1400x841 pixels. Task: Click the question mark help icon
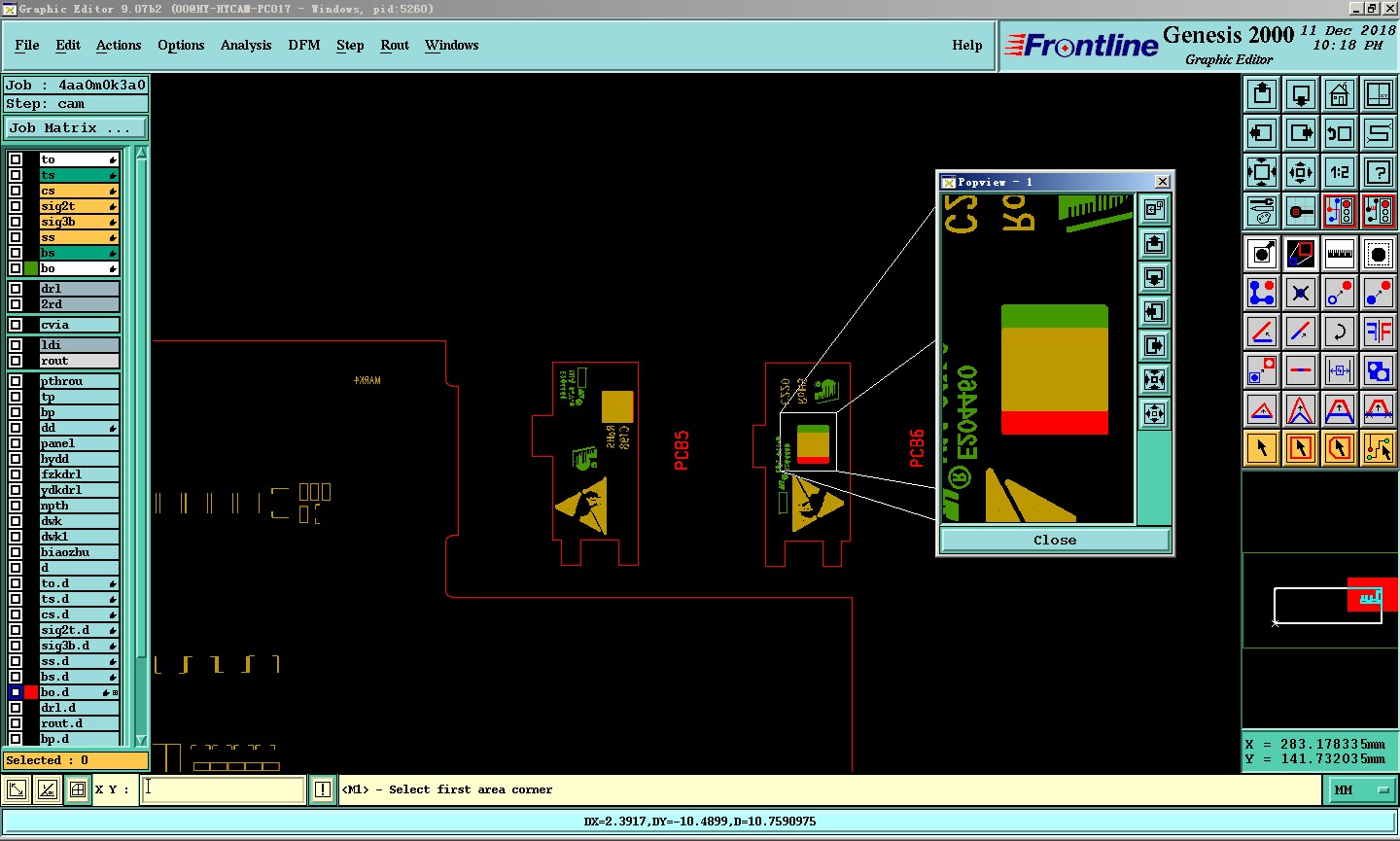click(x=1379, y=172)
